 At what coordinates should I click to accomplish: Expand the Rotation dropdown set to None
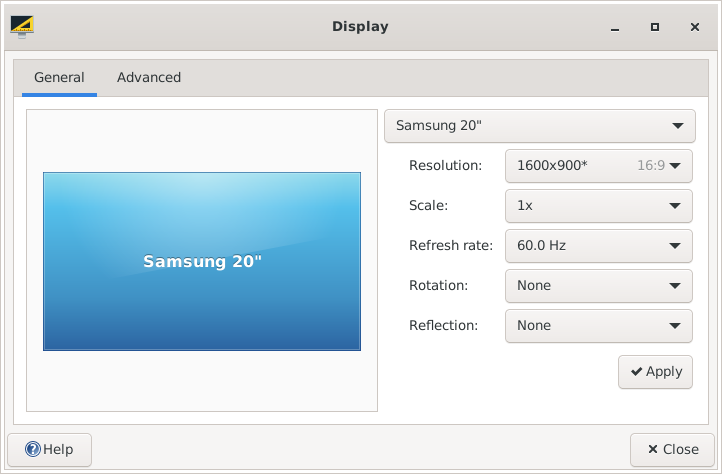click(599, 286)
